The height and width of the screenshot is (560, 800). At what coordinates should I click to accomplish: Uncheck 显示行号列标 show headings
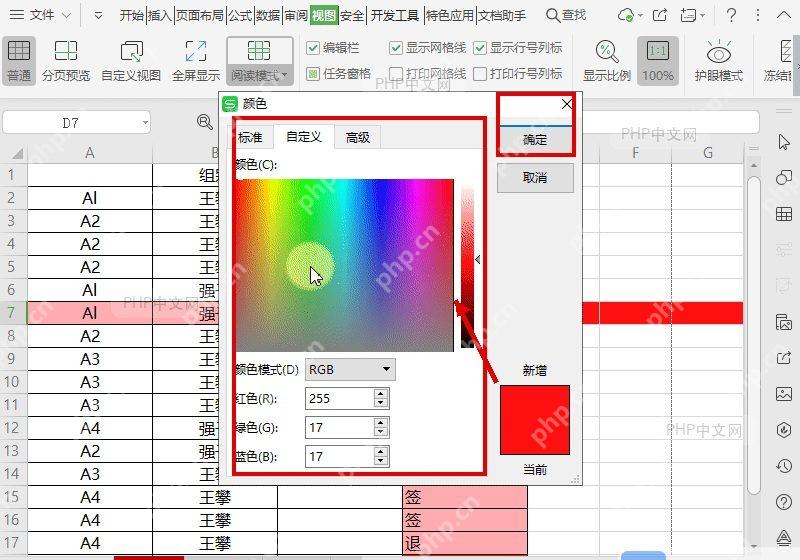click(480, 48)
